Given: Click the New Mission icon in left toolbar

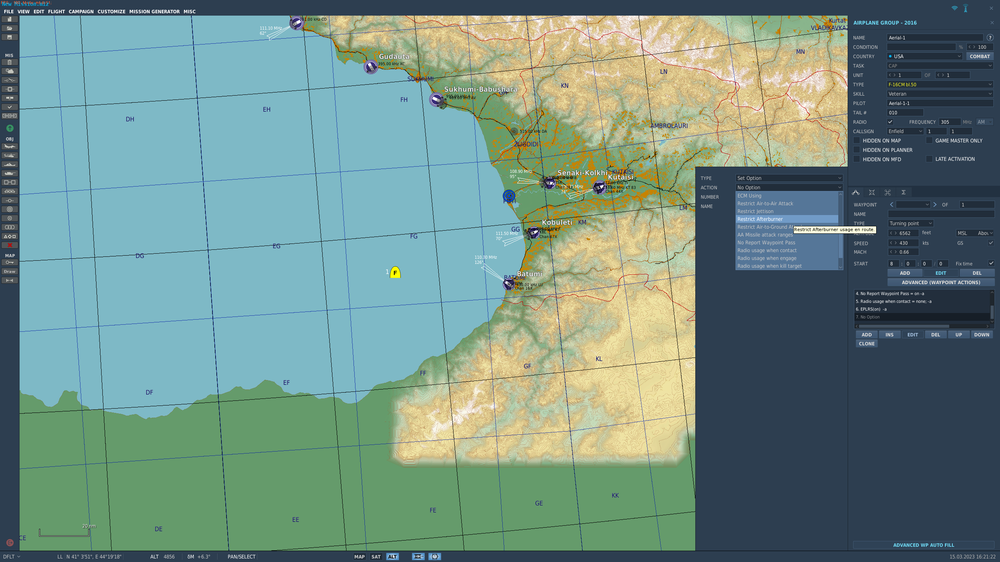Looking at the screenshot, I should (x=9, y=20).
